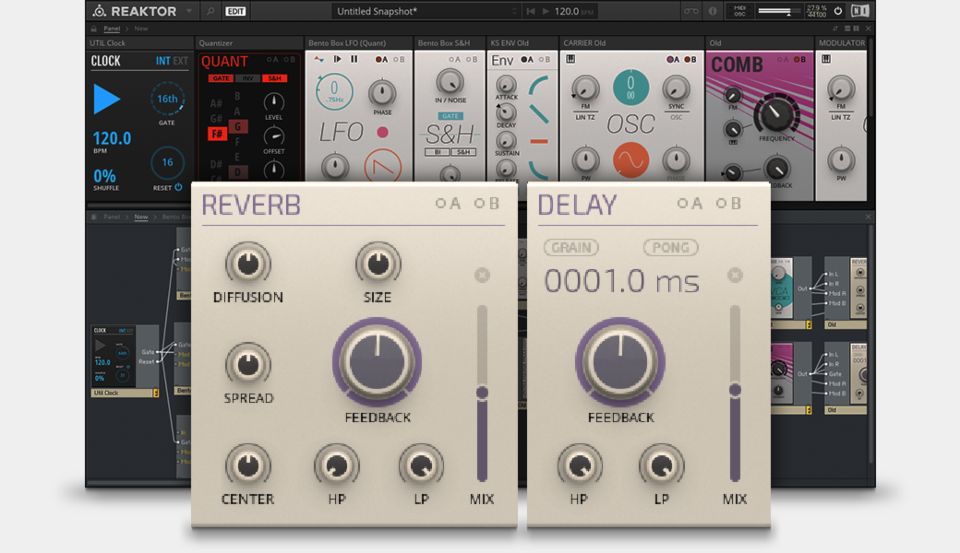Click the power icon in top toolbar
The width and height of the screenshot is (960, 553).
(x=837, y=11)
